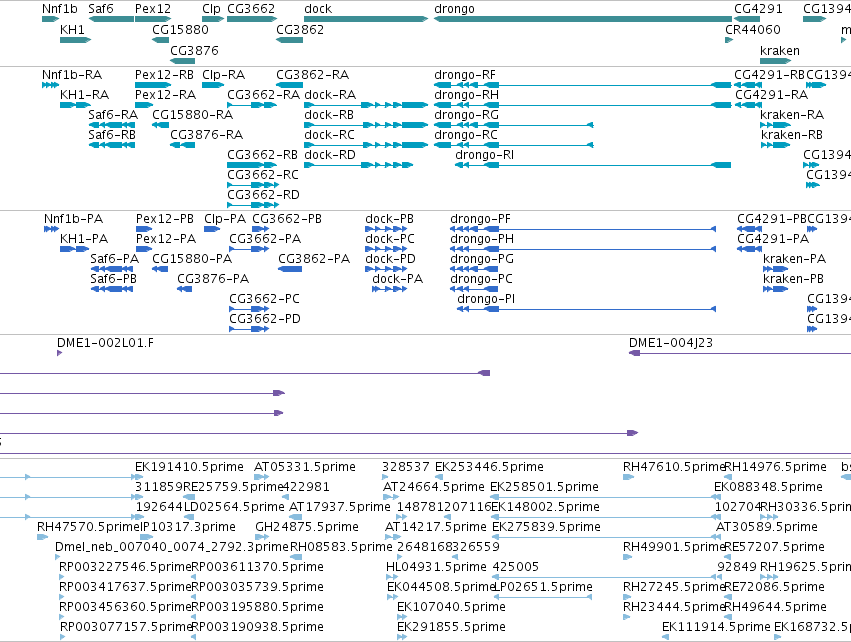Select the CG15880 gene feature

(161, 40)
